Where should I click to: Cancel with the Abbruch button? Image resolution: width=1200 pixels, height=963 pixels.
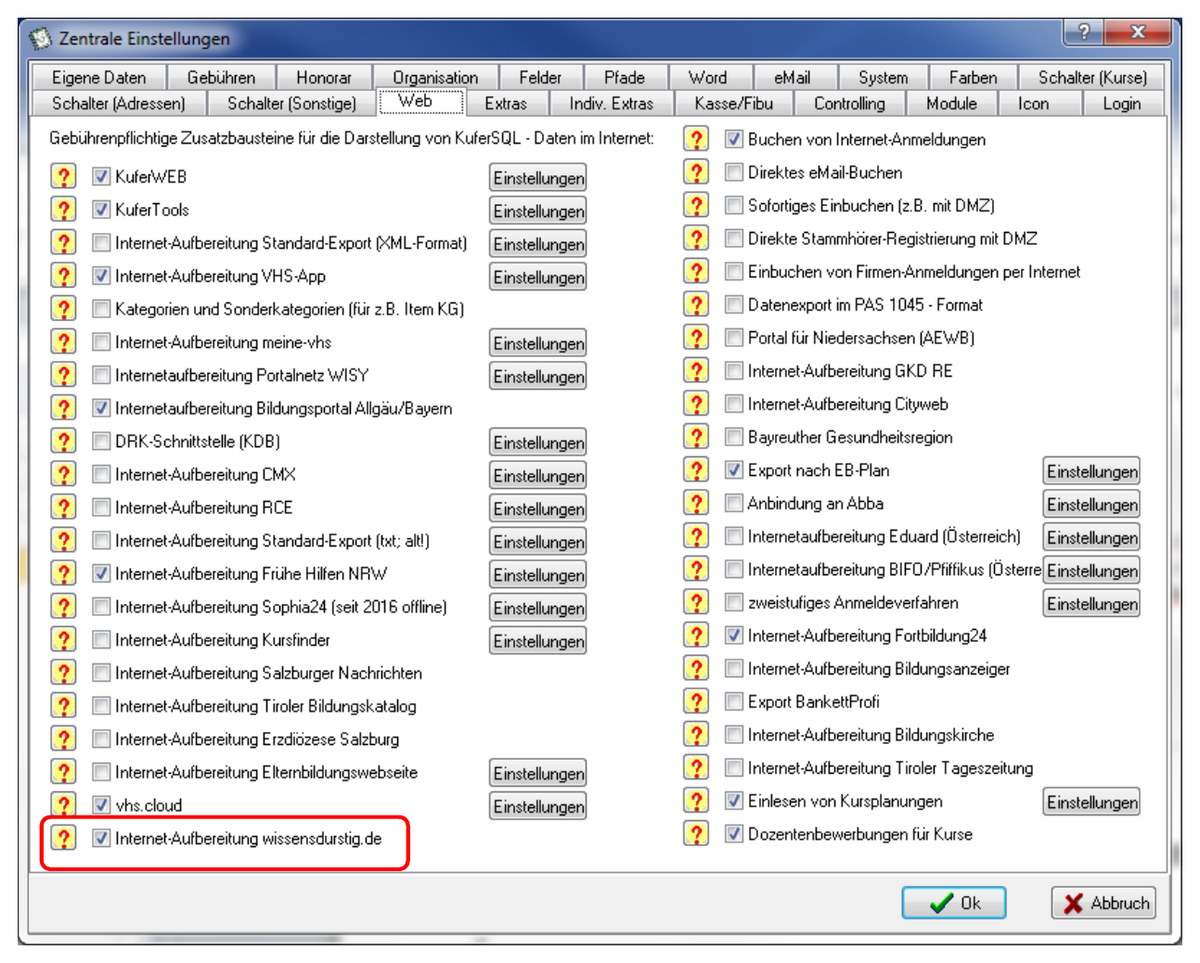[1104, 903]
